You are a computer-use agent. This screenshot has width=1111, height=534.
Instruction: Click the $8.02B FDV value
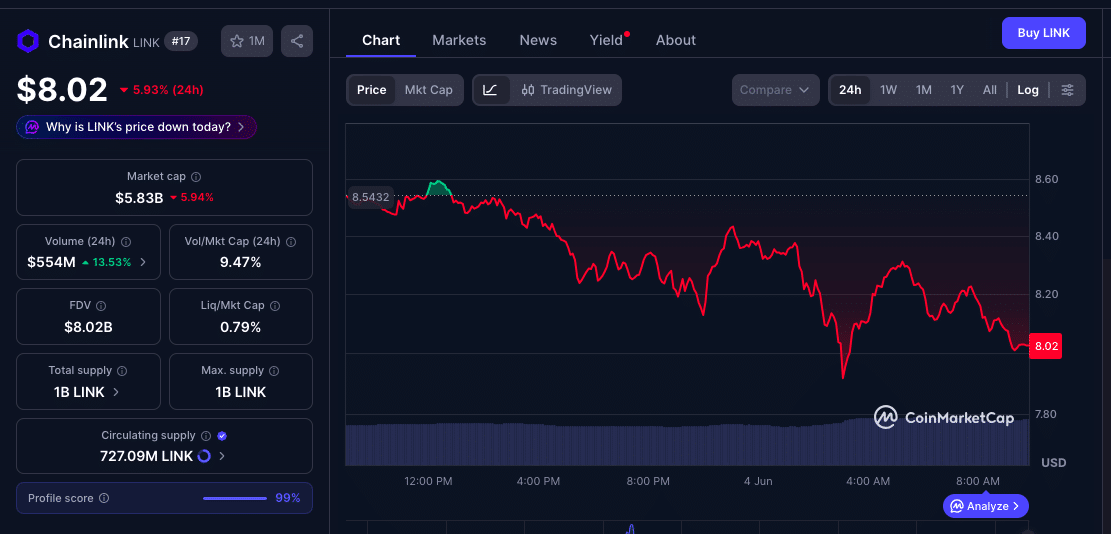(x=89, y=327)
